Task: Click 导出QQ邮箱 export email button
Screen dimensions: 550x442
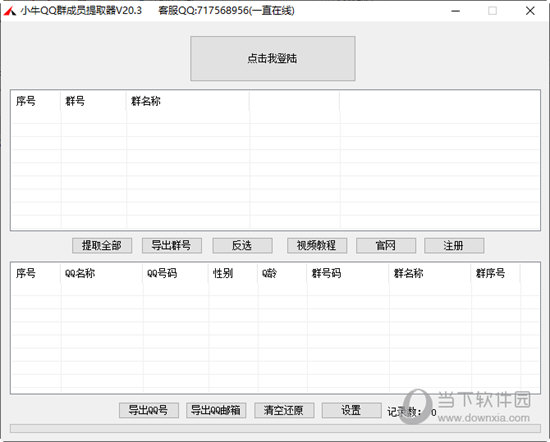Action: (216, 410)
